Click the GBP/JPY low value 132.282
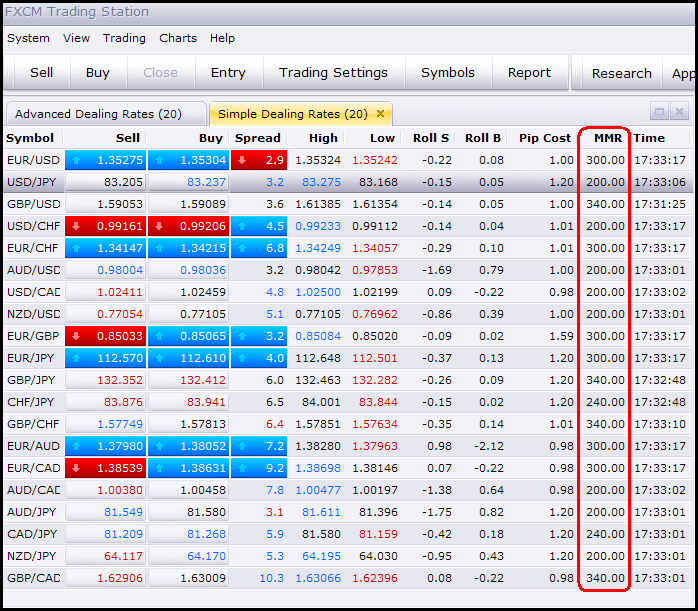This screenshot has width=698, height=611. 375,380
